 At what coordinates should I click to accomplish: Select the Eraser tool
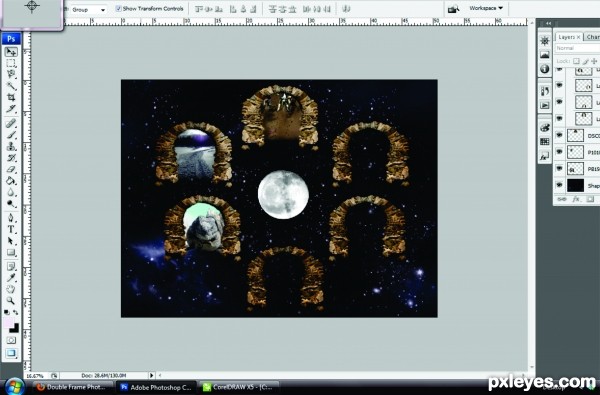click(11, 169)
